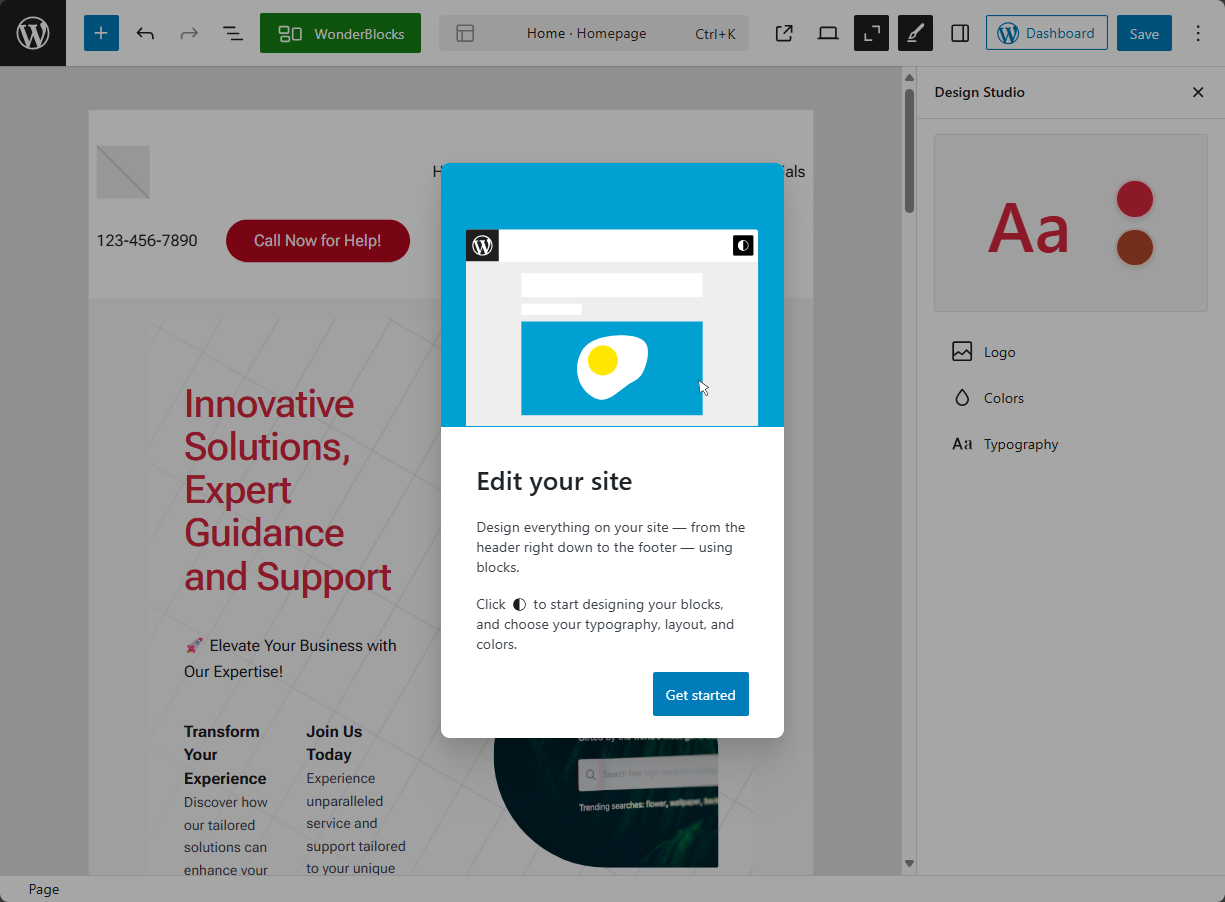The height and width of the screenshot is (902, 1225).
Task: Click the red color circle in style preview
Action: (1135, 199)
